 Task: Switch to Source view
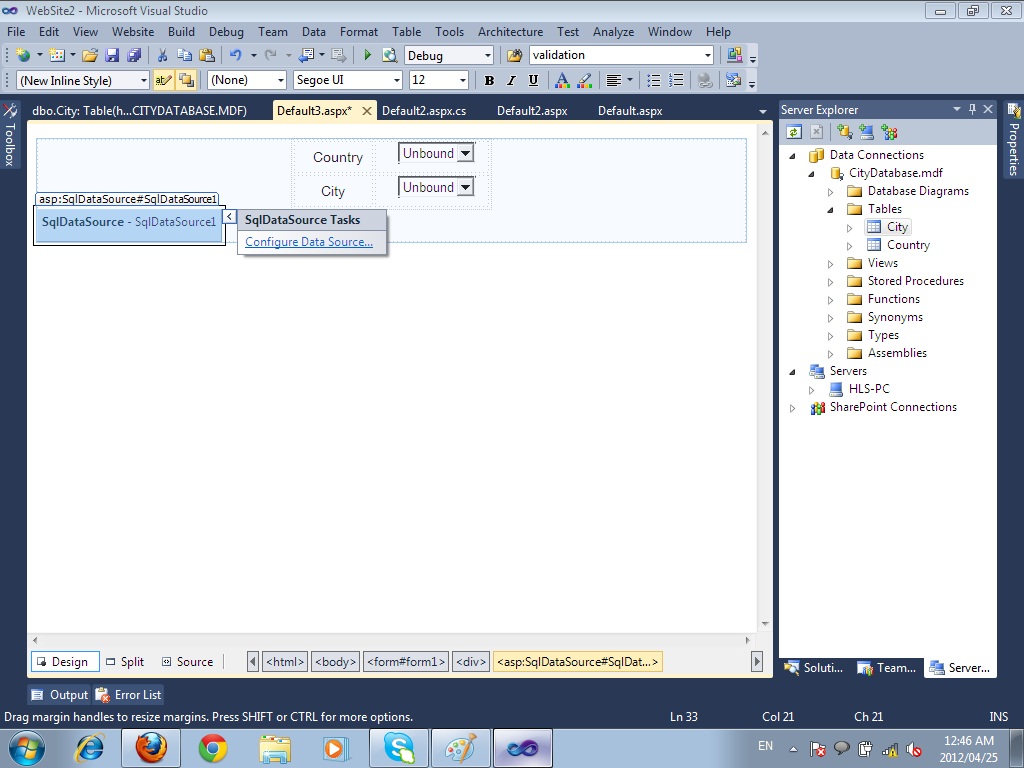187,662
